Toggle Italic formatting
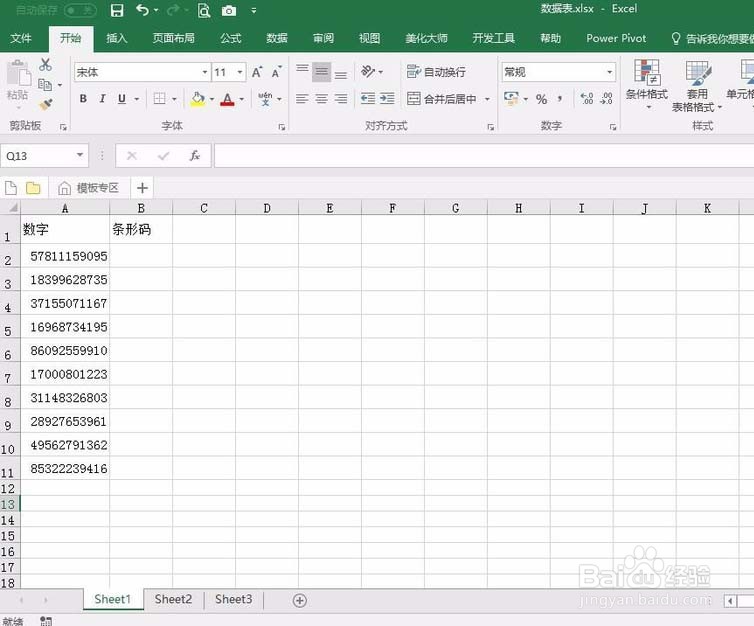Viewport: 754px width, 626px height. coord(102,99)
